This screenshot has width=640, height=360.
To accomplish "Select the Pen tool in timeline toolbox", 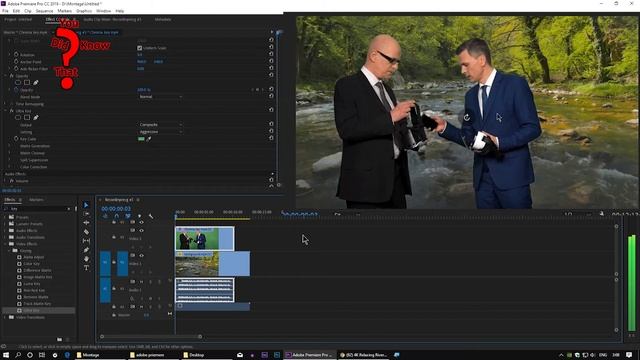I will tap(86, 250).
